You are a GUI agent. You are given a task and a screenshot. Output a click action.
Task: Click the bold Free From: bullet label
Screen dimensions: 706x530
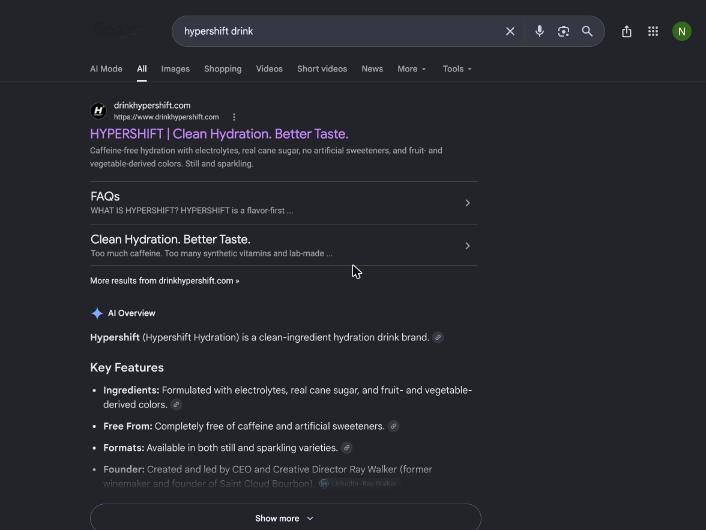point(127,426)
